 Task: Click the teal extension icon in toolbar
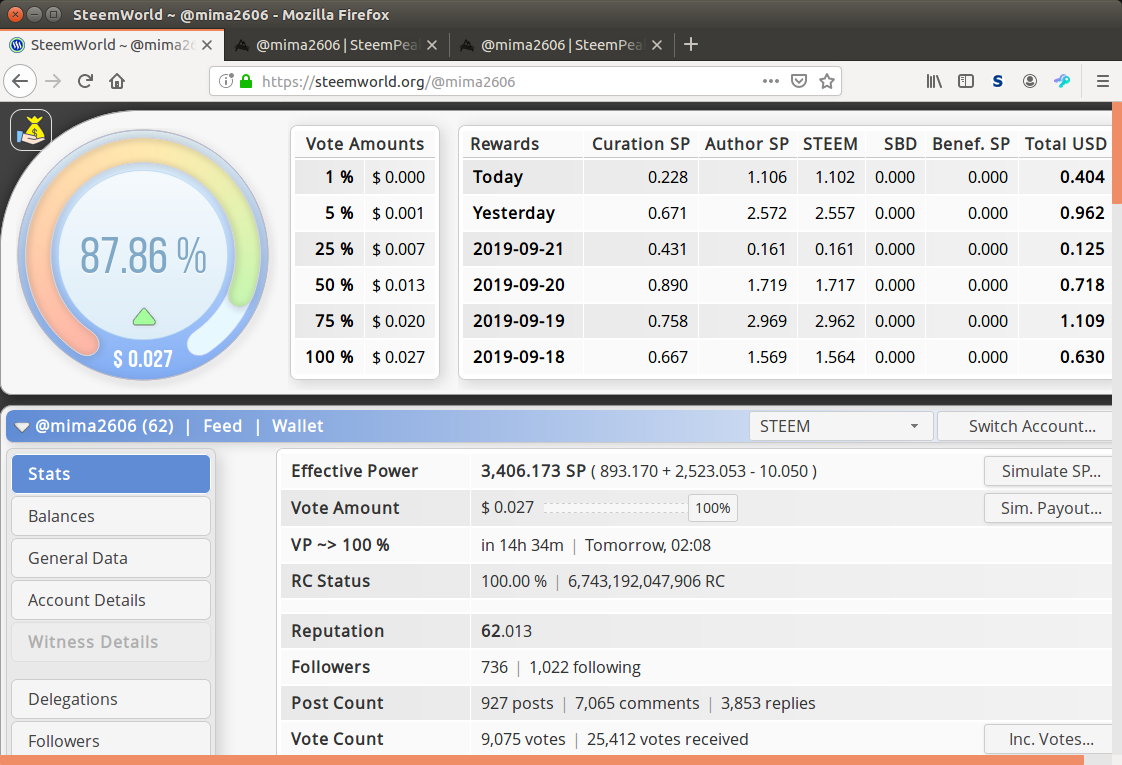pos(1062,81)
